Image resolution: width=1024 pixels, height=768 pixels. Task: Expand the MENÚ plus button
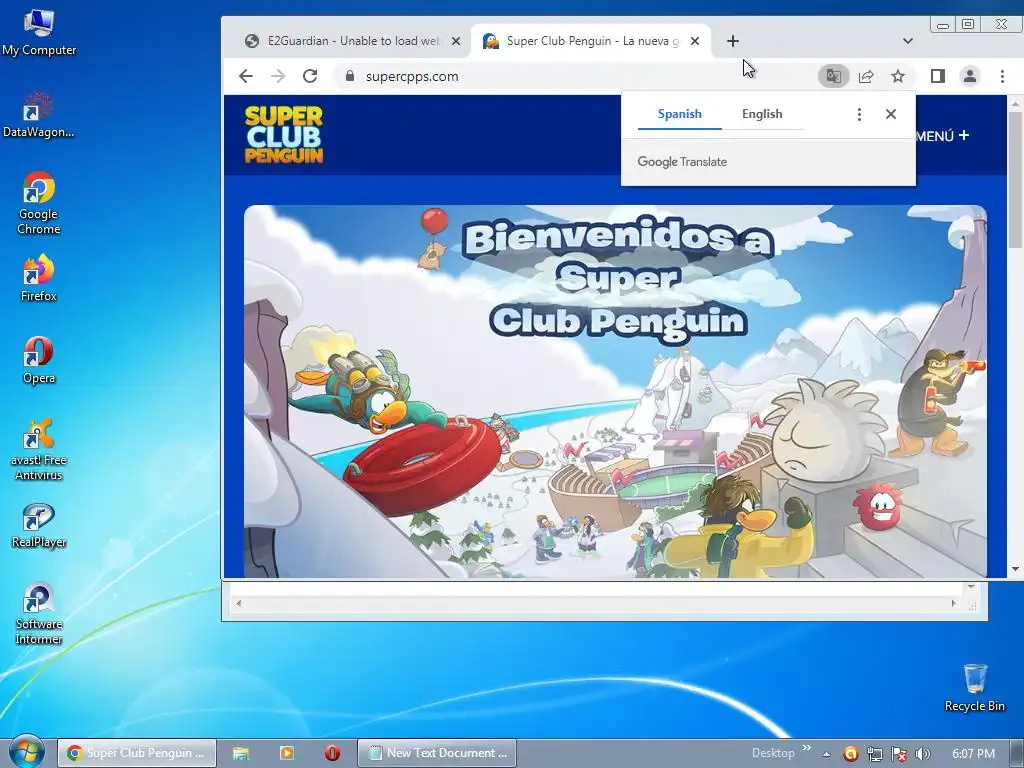coord(943,136)
